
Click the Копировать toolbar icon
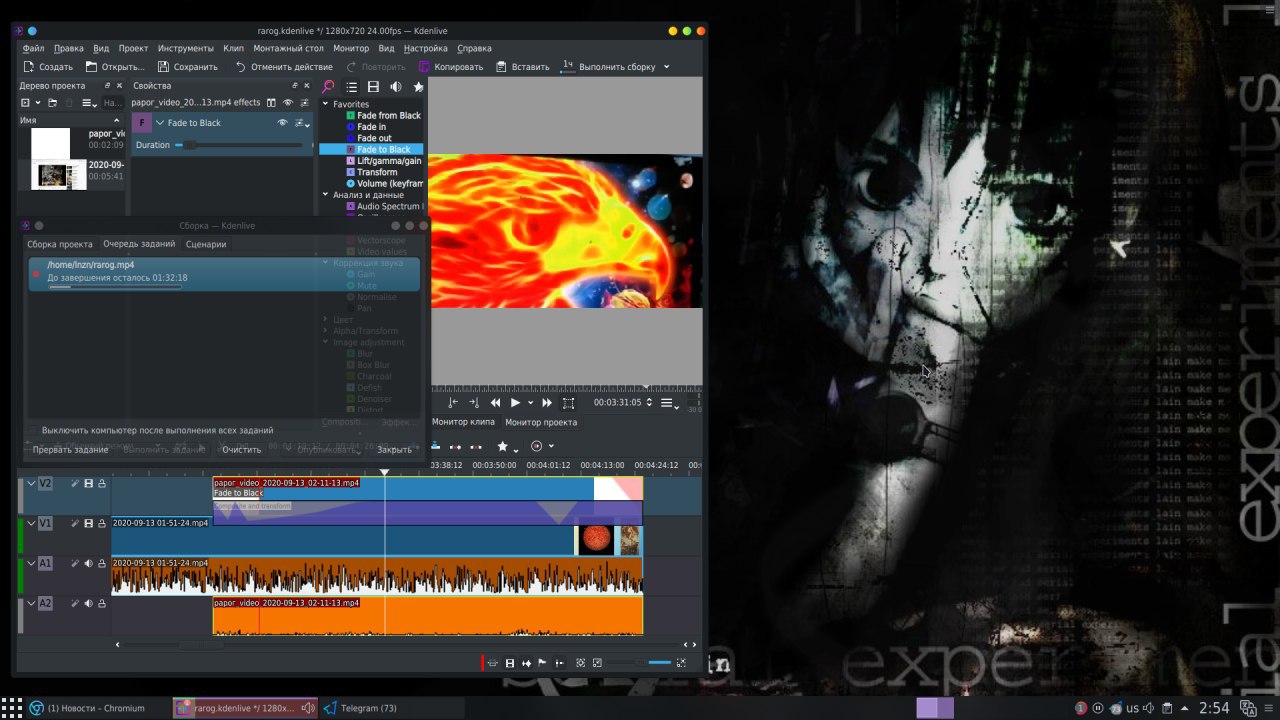coord(425,67)
